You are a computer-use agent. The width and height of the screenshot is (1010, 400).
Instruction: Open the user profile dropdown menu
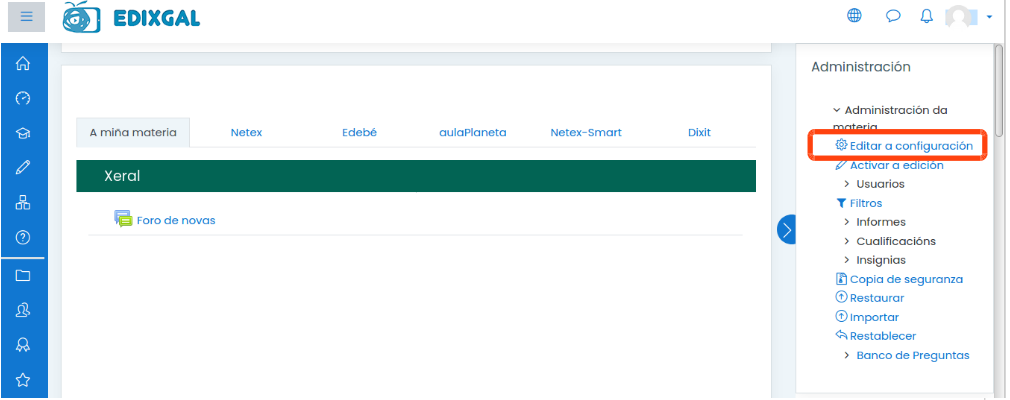coord(969,16)
